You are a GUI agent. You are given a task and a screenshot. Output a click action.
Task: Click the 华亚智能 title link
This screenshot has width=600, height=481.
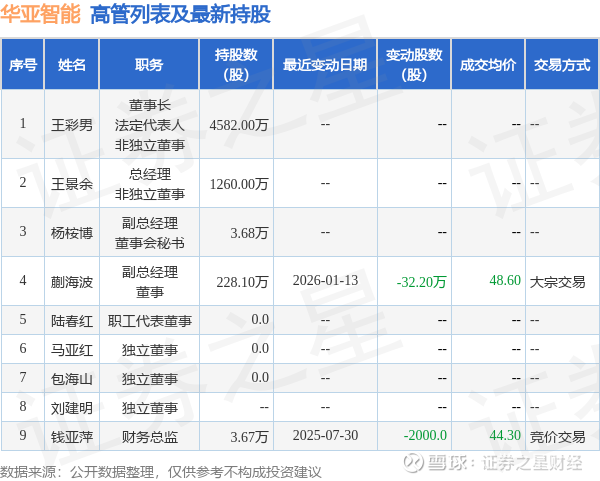[x=41, y=14]
